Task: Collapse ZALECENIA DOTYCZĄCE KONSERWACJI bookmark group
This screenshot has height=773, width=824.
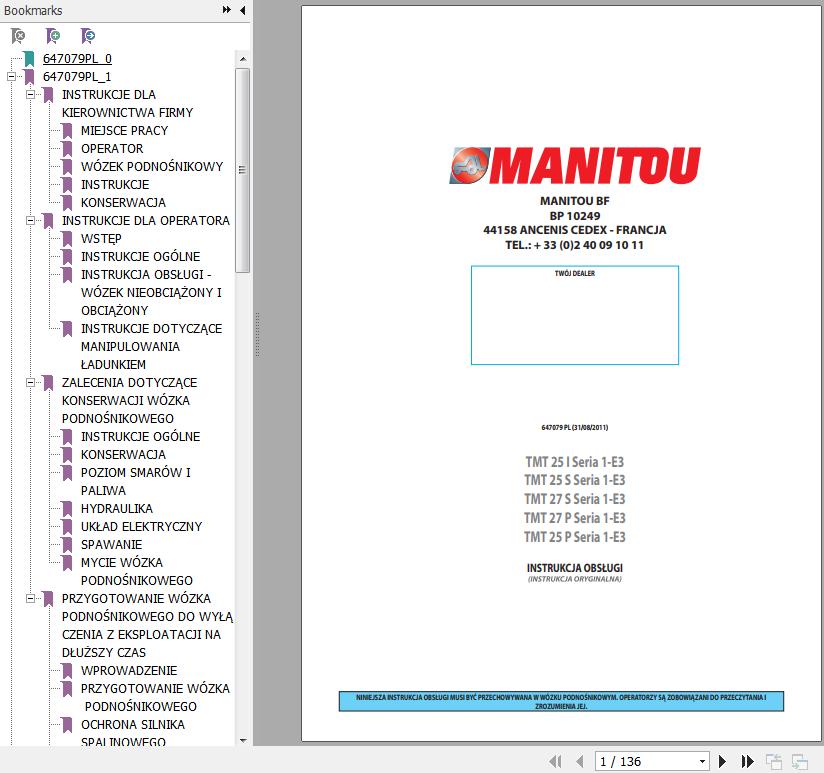Action: pyautogui.click(x=30, y=383)
